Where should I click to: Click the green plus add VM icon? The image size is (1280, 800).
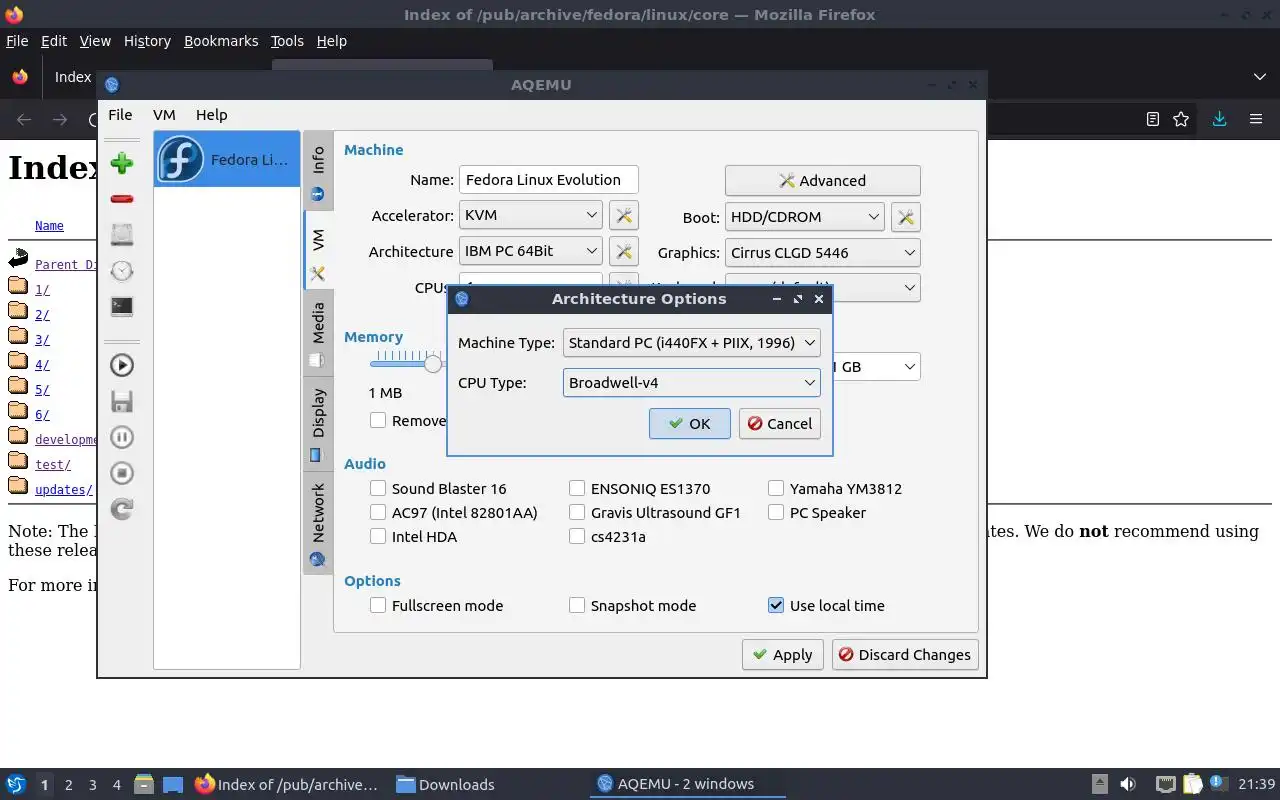pos(122,163)
